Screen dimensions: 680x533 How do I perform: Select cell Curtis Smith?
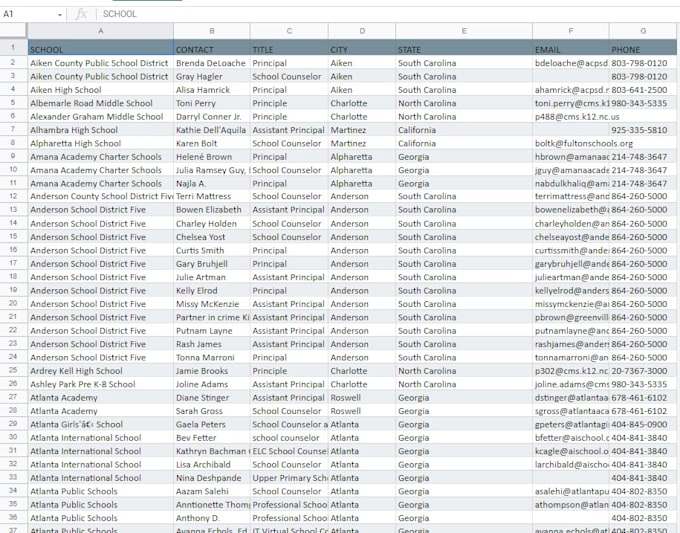[x=212, y=251]
